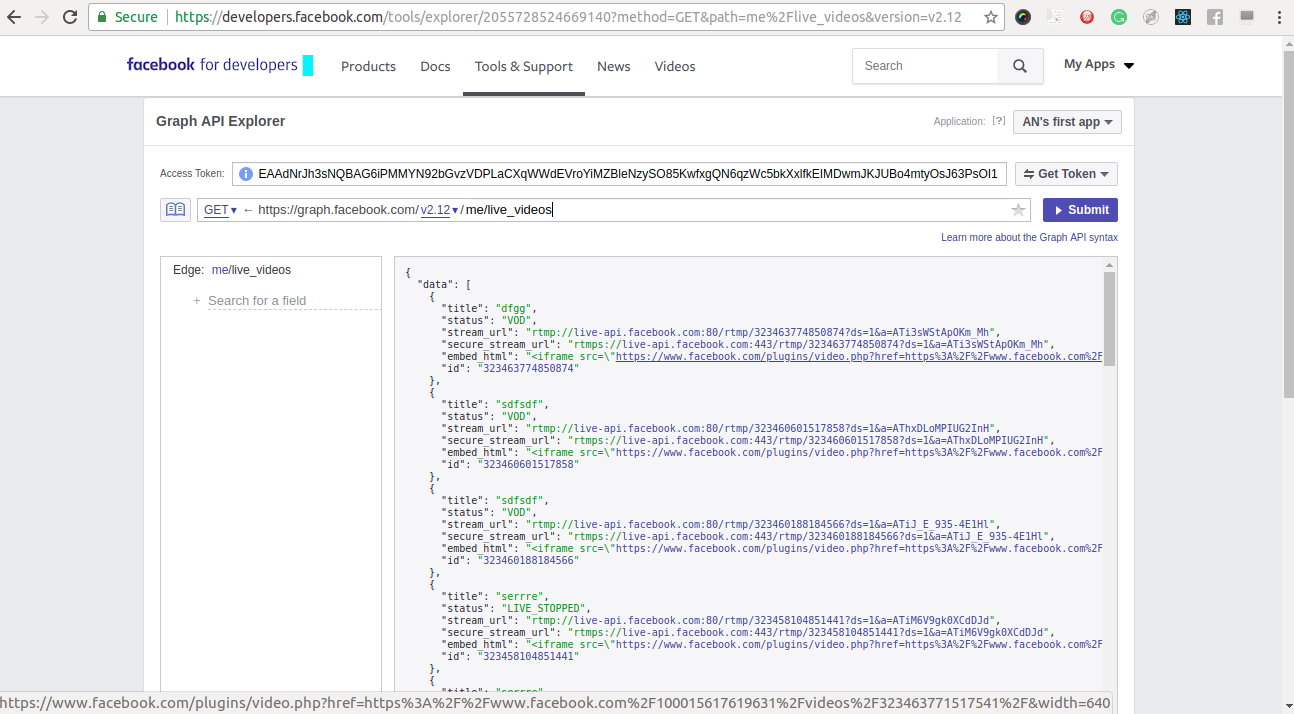Viewport: 1294px width, 714px height.
Task: Open the React Developer Tools extension
Action: point(1183,17)
